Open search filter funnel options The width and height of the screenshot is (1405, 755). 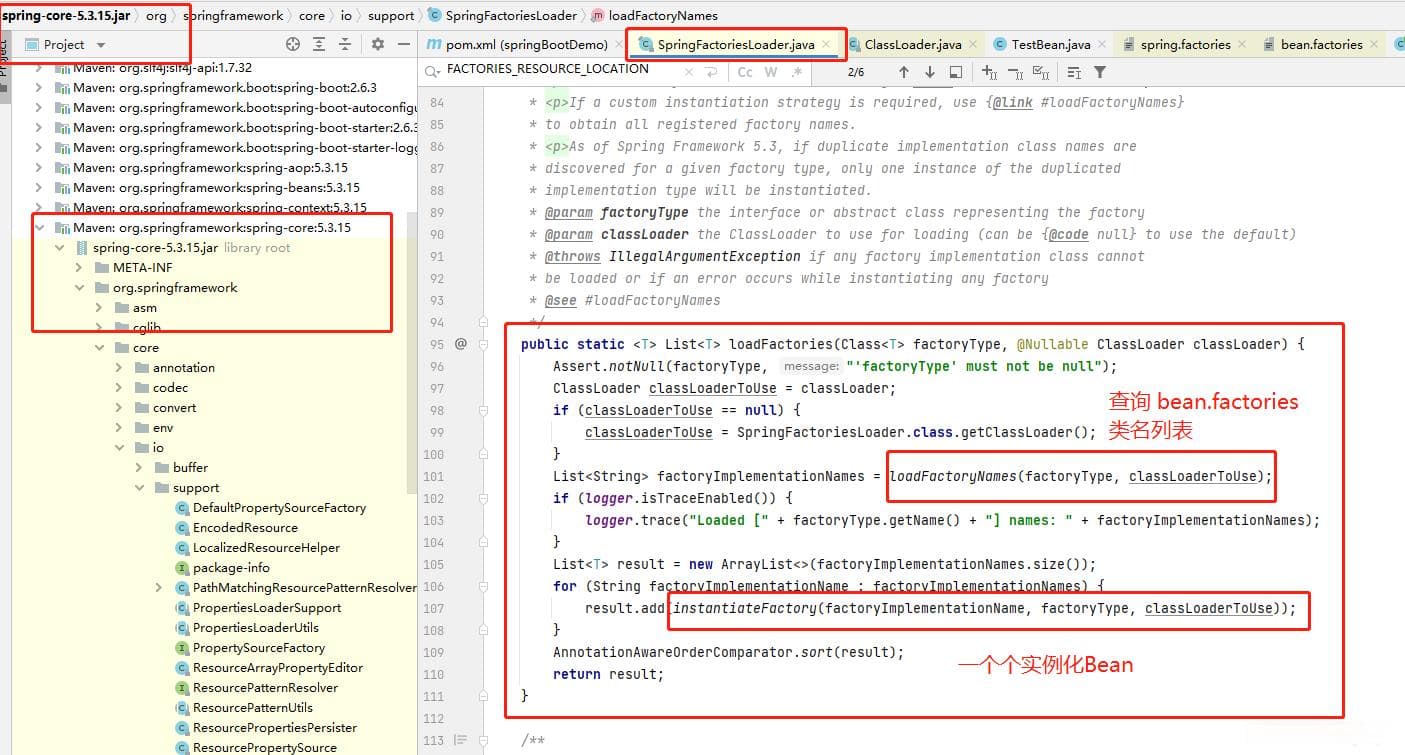(1100, 72)
